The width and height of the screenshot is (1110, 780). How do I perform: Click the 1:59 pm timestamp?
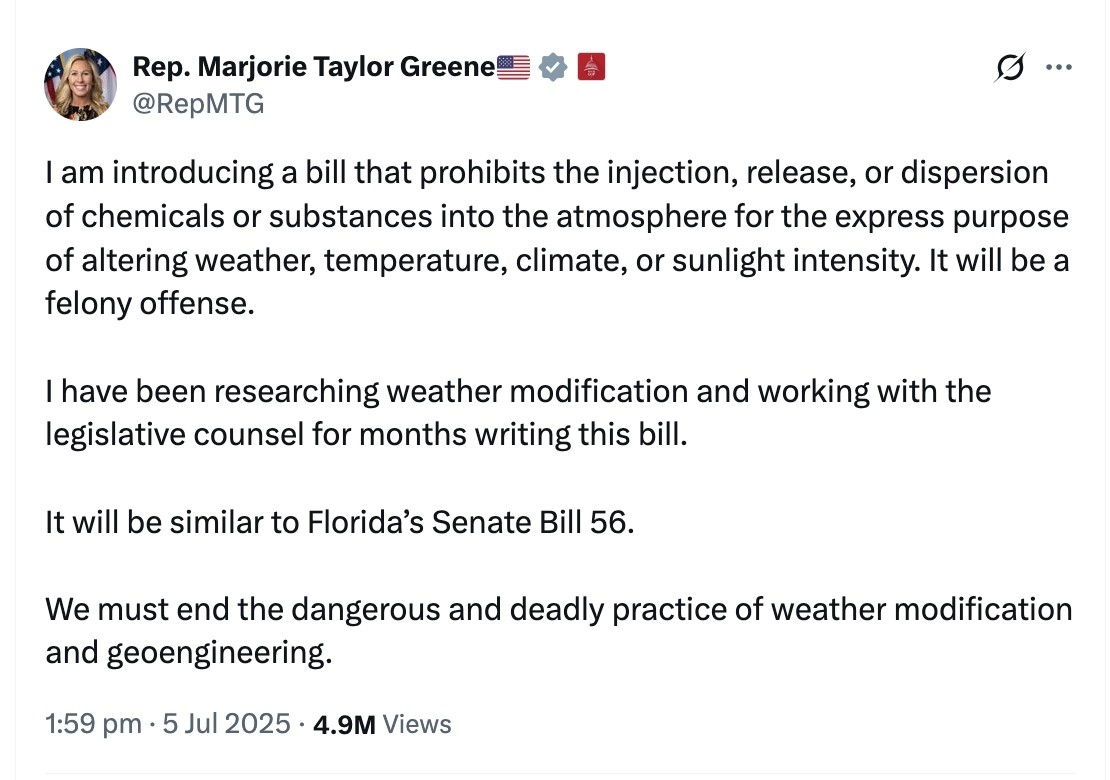click(93, 724)
